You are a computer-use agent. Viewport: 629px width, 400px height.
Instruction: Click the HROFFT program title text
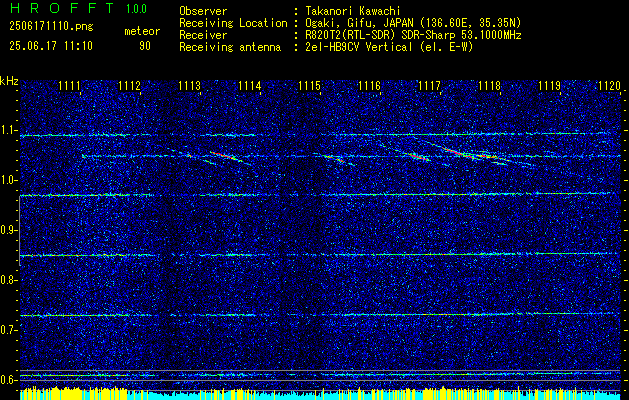62,8
